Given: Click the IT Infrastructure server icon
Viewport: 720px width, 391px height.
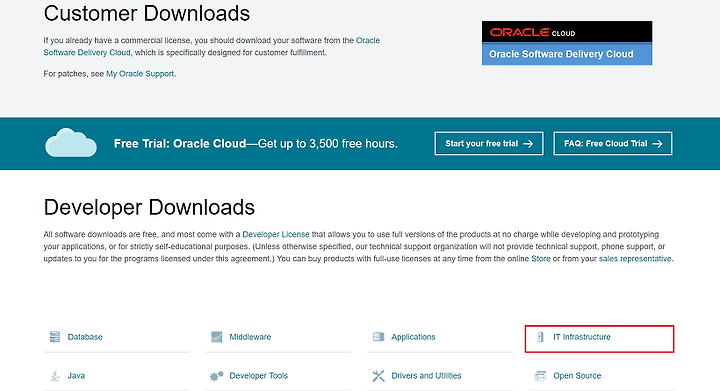Looking at the screenshot, I should tap(540, 337).
